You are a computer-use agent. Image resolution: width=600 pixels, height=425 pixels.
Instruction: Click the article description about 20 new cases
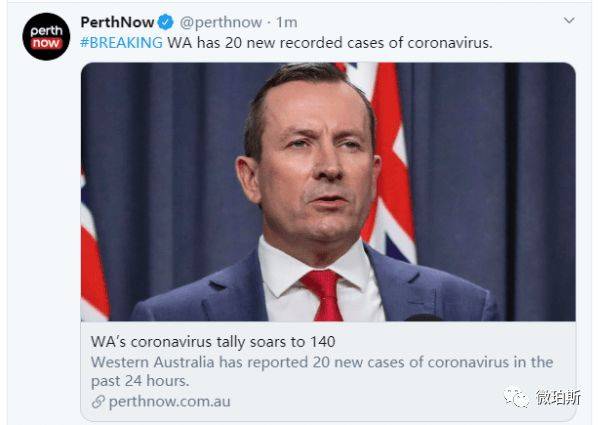322,371
